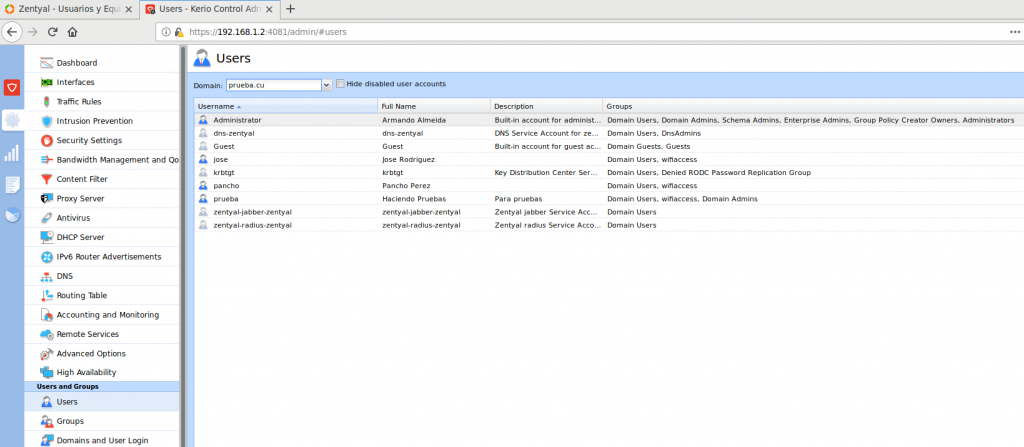The width and height of the screenshot is (1024, 447).
Task: Select the configuration gear in left strip
Action: point(12,120)
